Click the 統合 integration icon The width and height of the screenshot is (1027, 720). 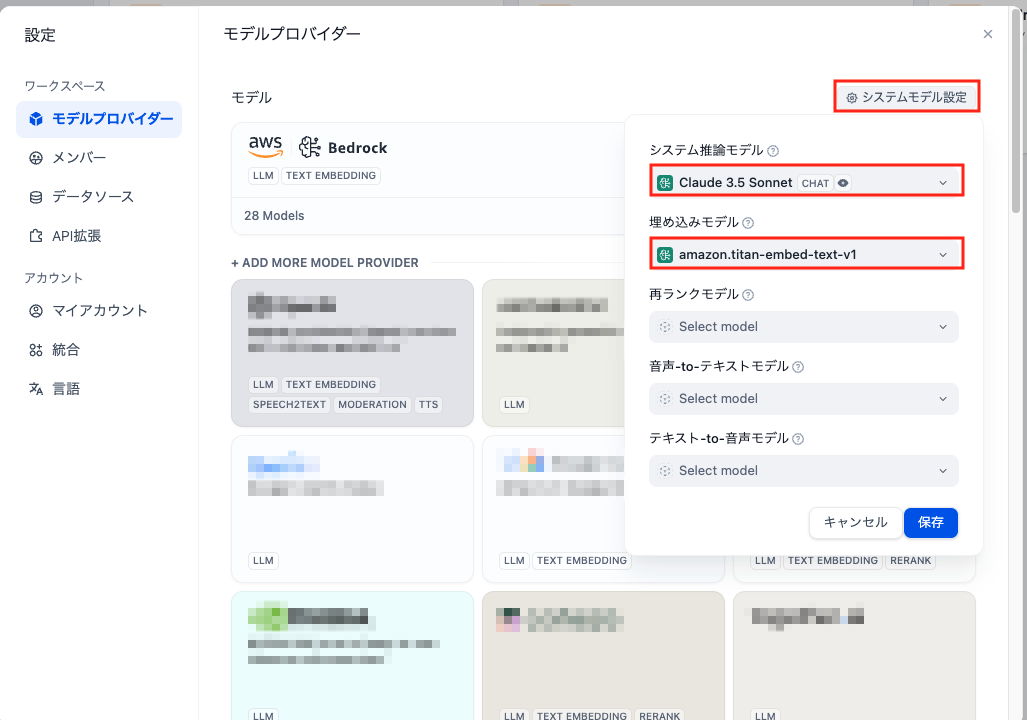[x=36, y=350]
